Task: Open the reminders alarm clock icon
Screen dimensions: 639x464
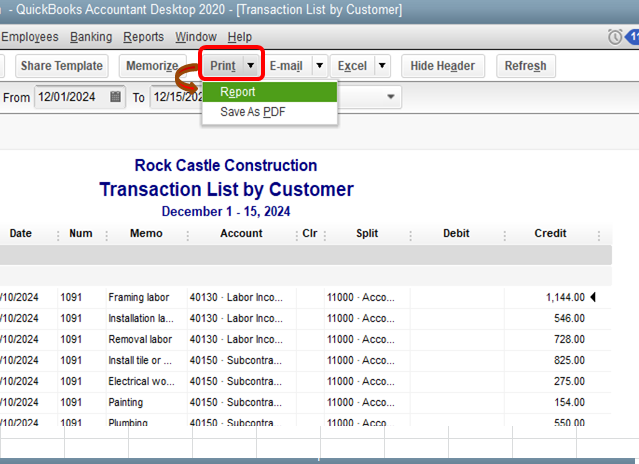Action: 615,37
